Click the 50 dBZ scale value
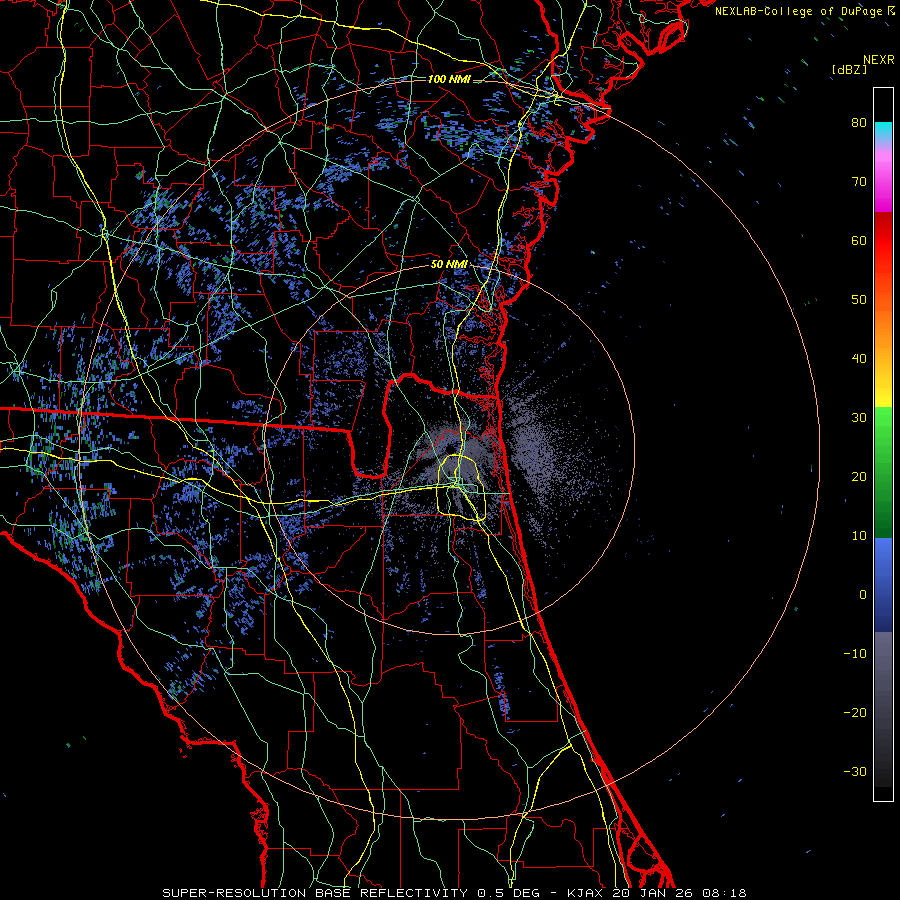 pos(859,300)
